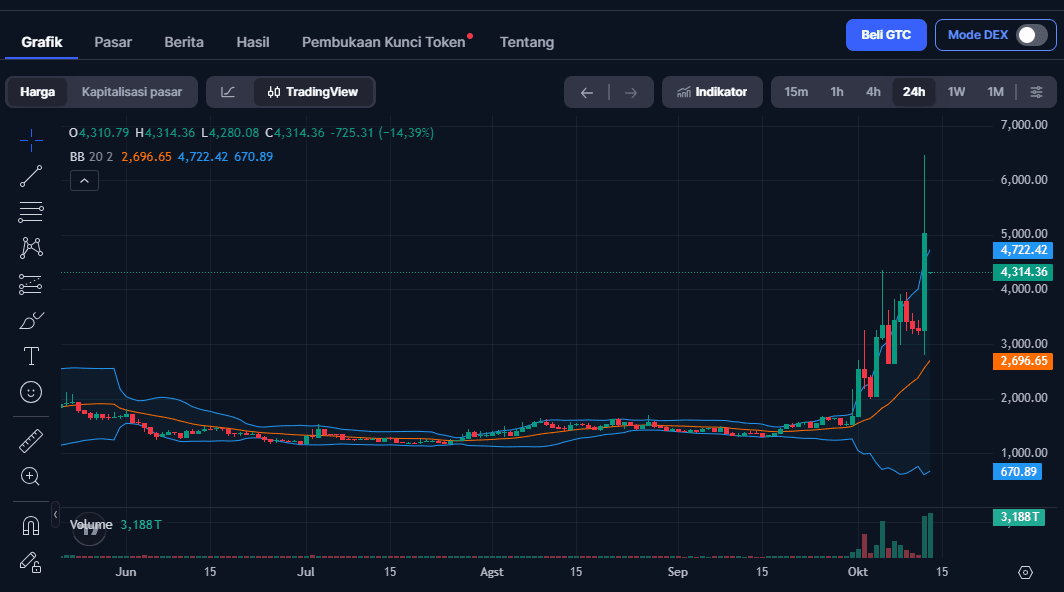Open chart settings sliders icon

coord(1036,92)
